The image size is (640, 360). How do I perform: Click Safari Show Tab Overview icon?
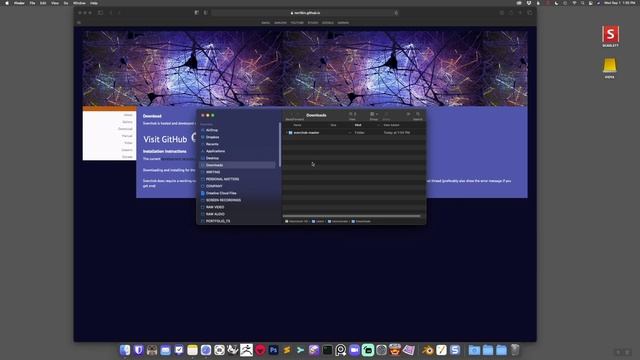tap(530, 13)
